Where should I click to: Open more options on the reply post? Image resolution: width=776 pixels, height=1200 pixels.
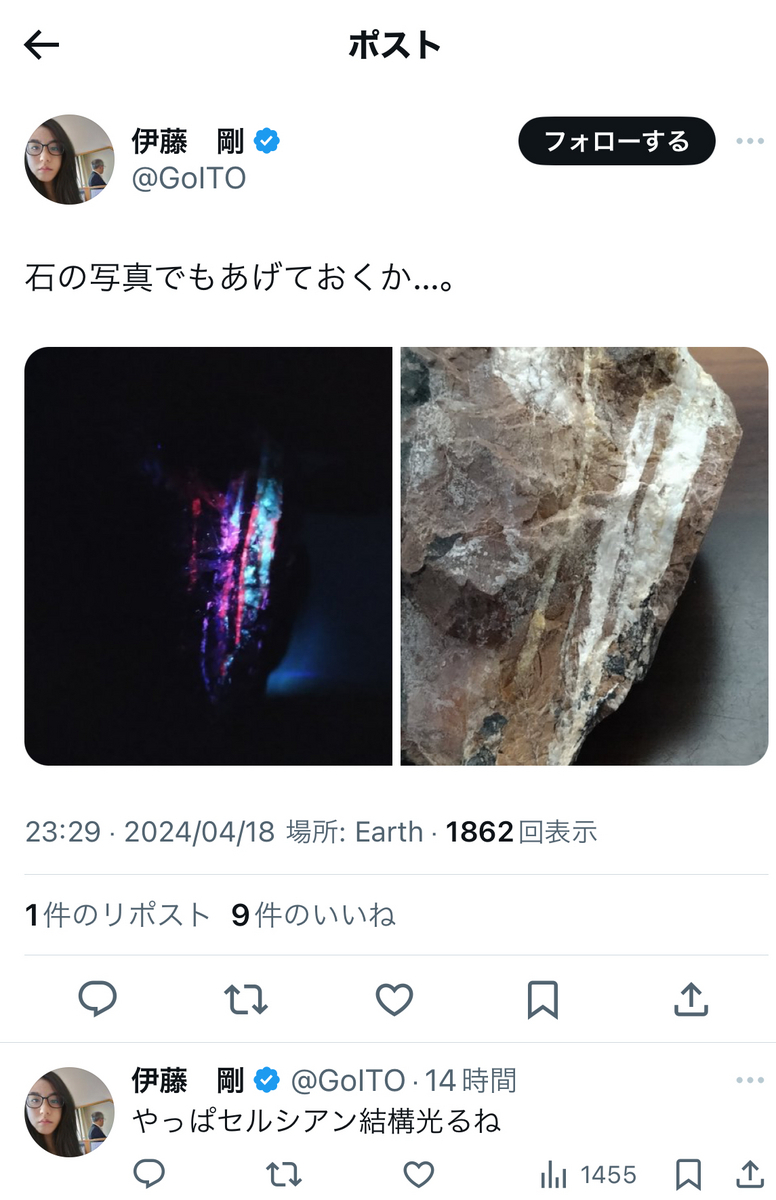pyautogui.click(x=749, y=1080)
